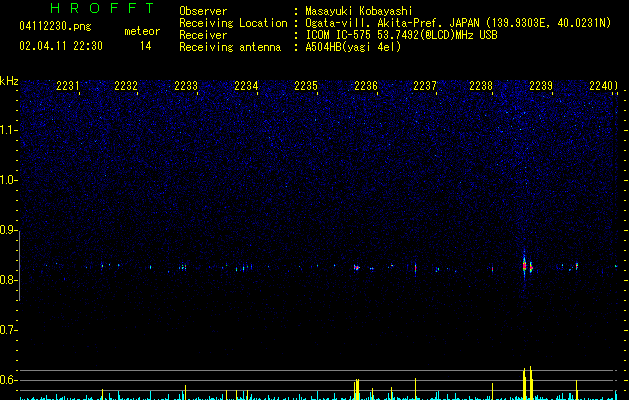Select the file name 04112230.png
This screenshot has height=400, width=629.
coord(55,26)
